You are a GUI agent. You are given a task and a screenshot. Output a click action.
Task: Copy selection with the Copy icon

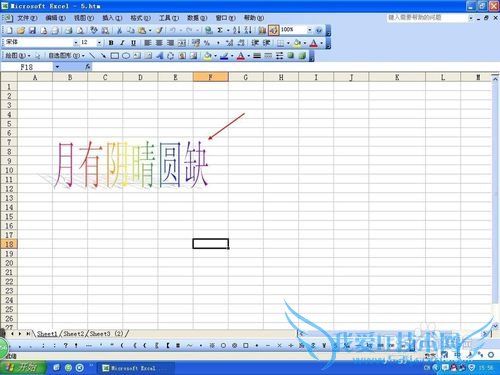(x=130, y=30)
